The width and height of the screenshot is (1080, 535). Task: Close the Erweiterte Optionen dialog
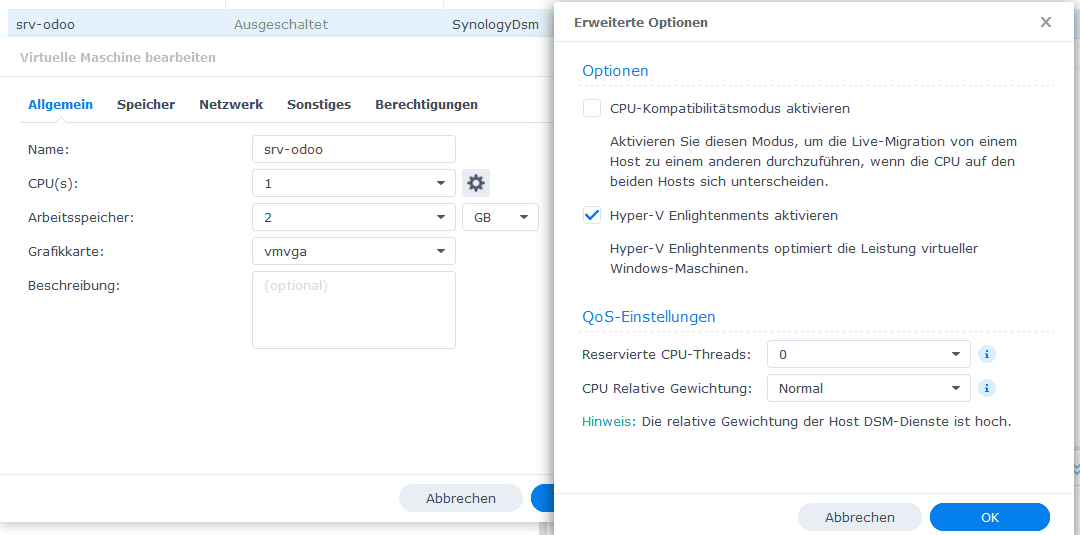click(x=1046, y=23)
